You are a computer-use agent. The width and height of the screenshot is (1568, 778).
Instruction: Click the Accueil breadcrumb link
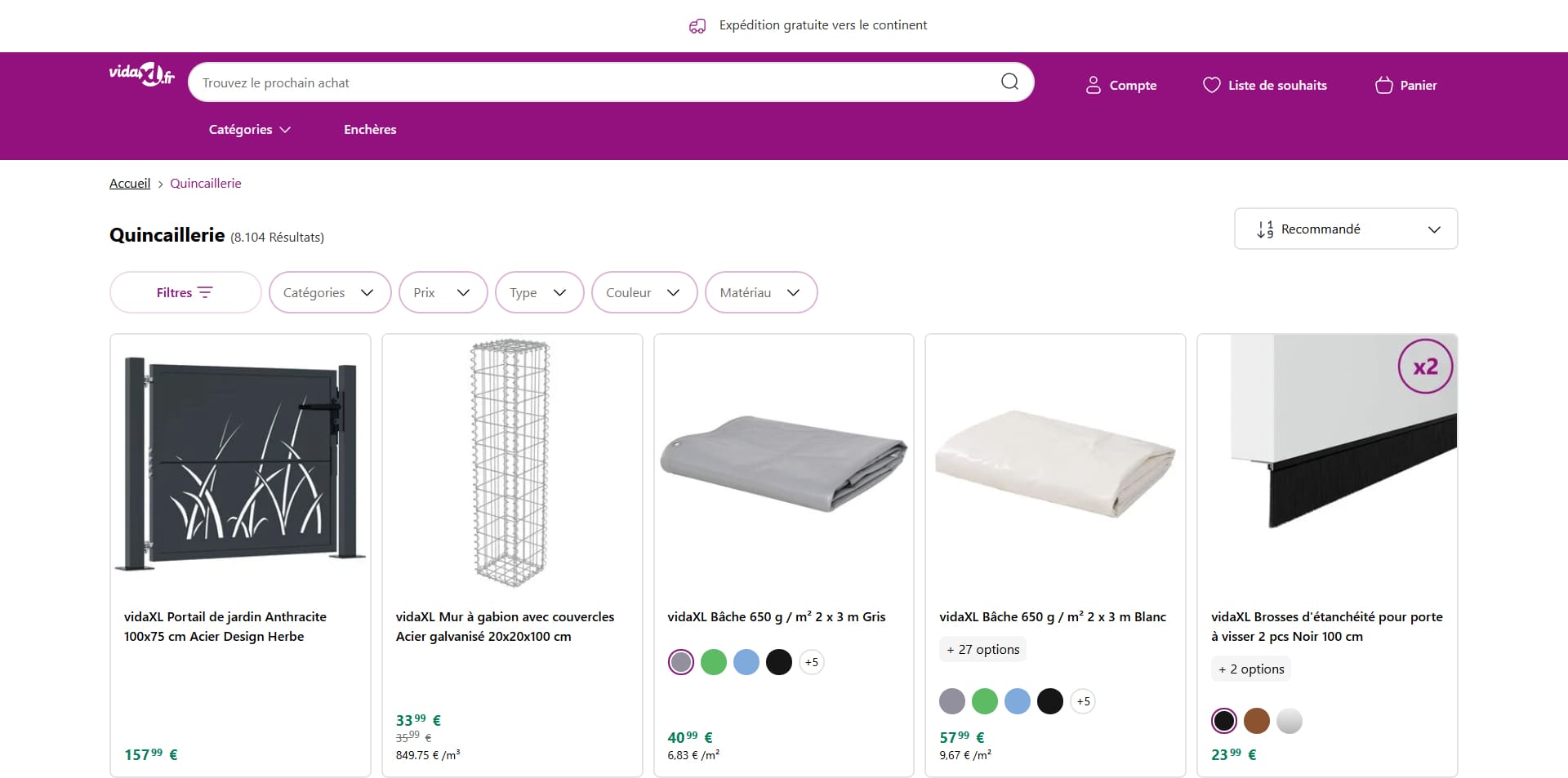(x=130, y=184)
